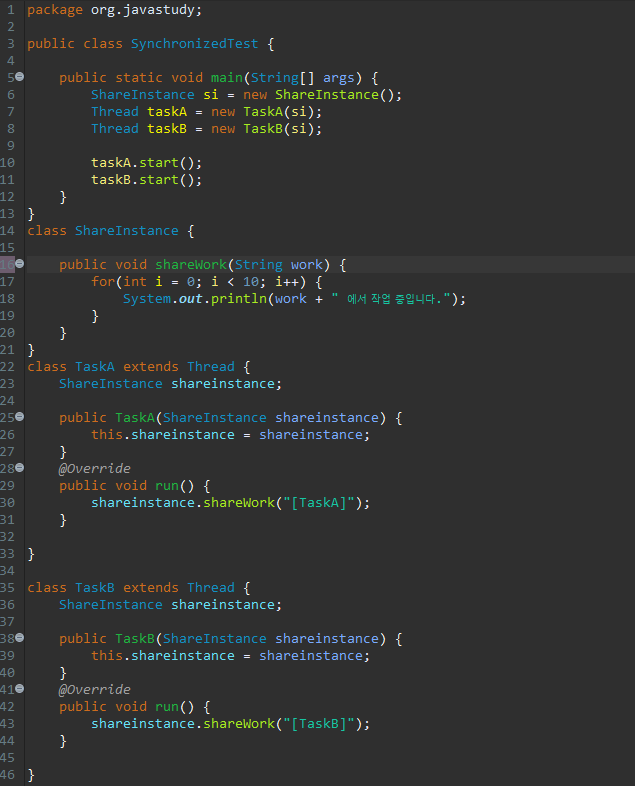Collapse the TaskA constructor fold marker
The image size is (635, 786).
pyautogui.click(x=19, y=417)
